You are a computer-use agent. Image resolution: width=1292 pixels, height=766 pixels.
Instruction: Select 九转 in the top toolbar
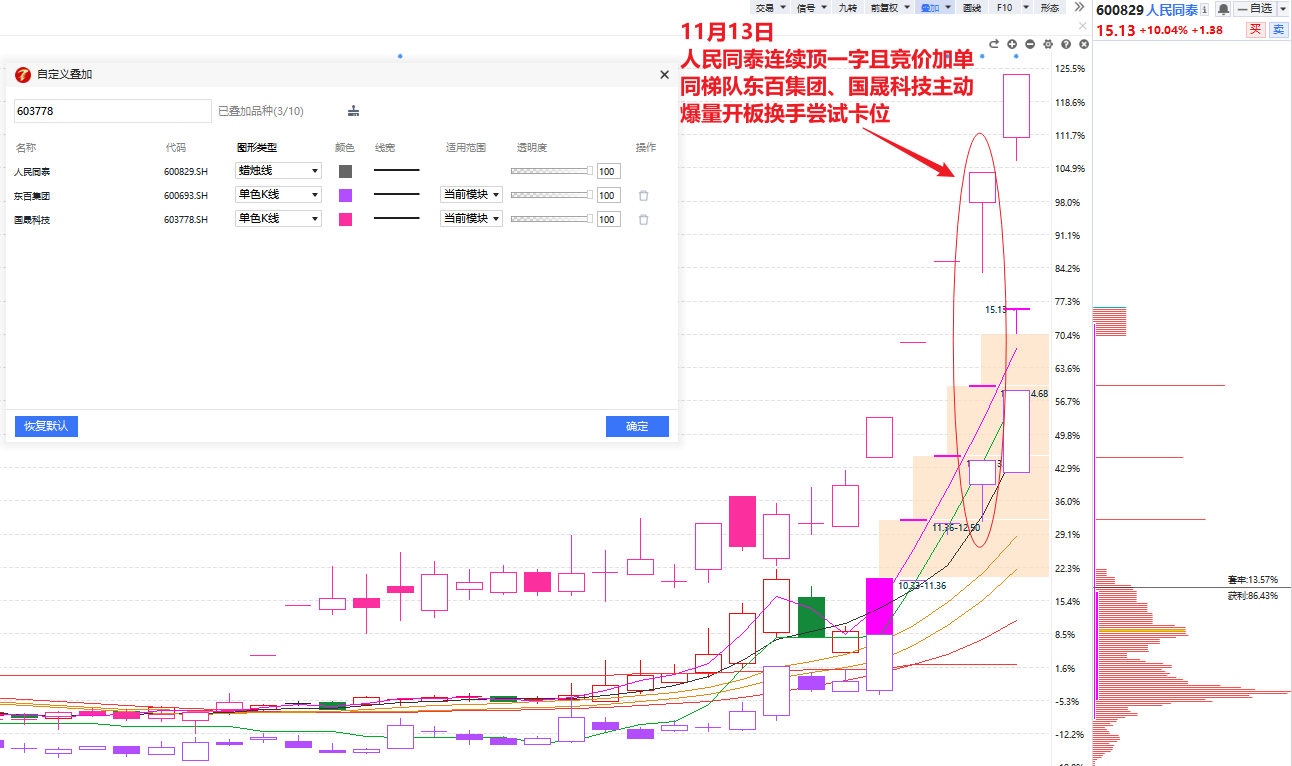click(x=848, y=8)
